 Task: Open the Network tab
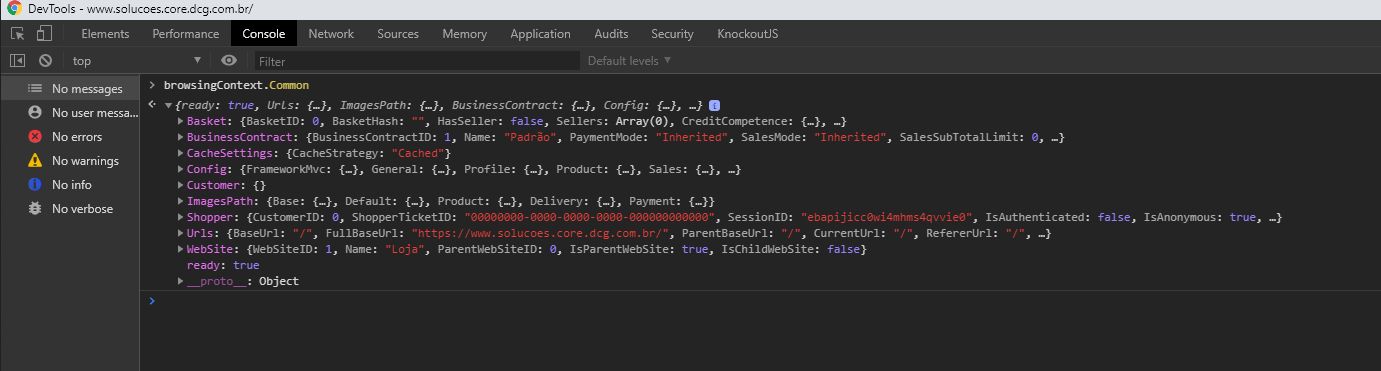tap(331, 34)
